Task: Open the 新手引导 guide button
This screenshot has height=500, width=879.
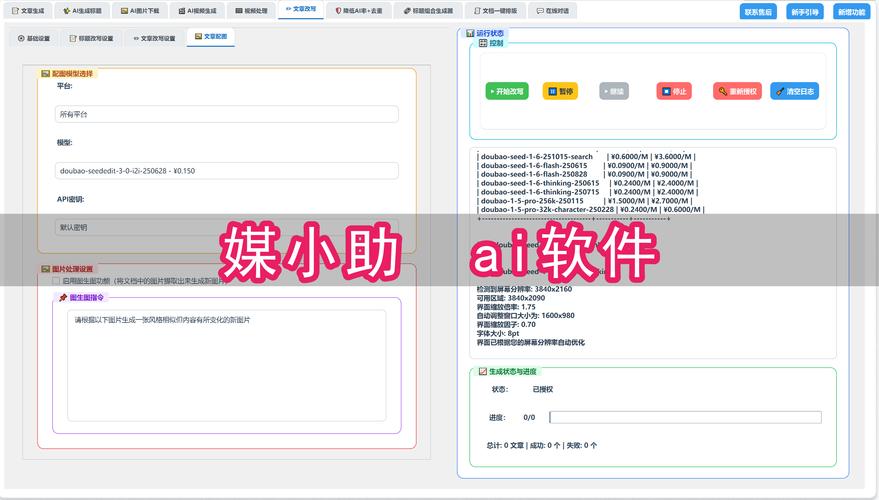Action: pyautogui.click(x=805, y=12)
